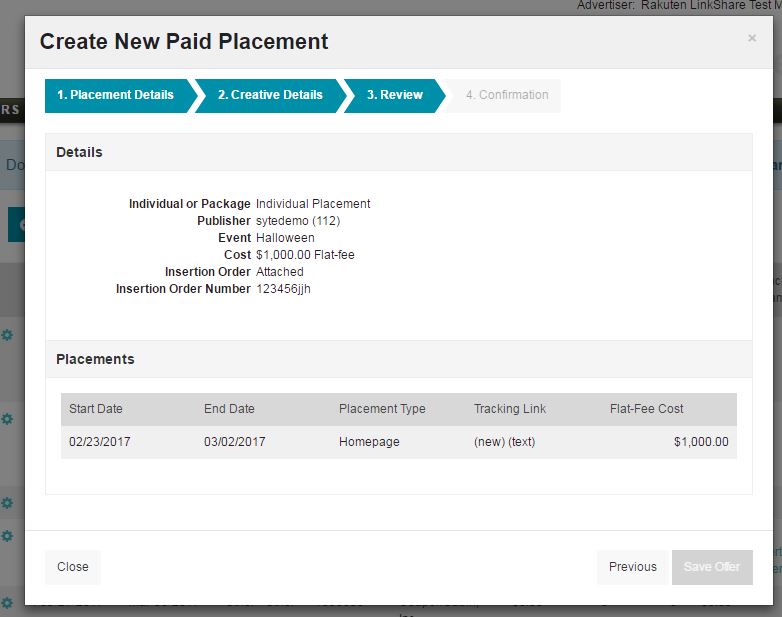Click the Homepage placement type cell
782x617 pixels.
pyautogui.click(x=369, y=442)
